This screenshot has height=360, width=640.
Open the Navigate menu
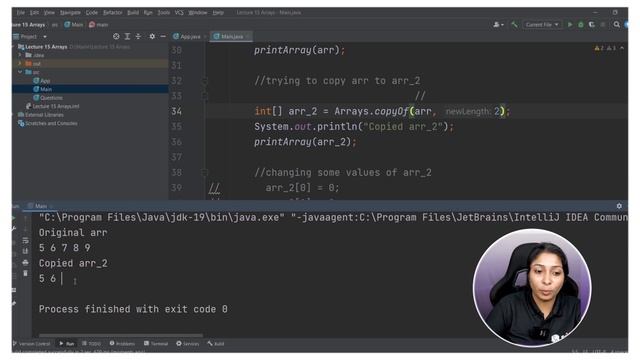(70, 13)
